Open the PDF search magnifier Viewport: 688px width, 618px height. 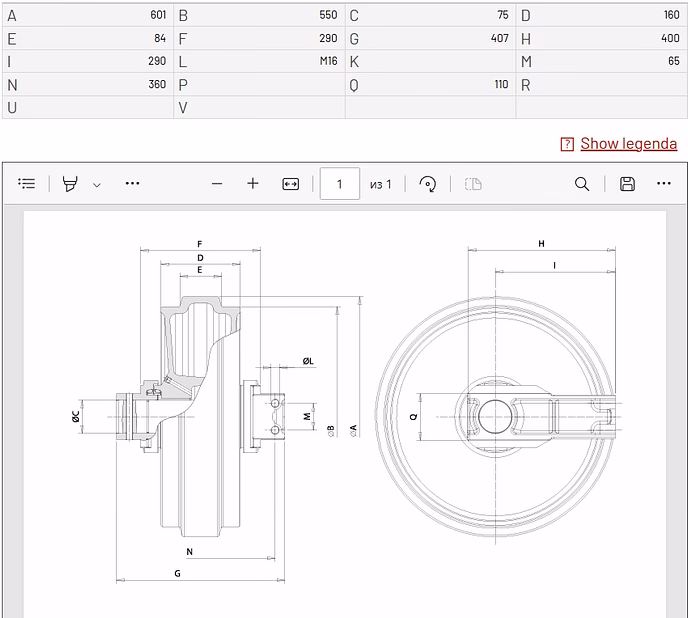tap(582, 184)
